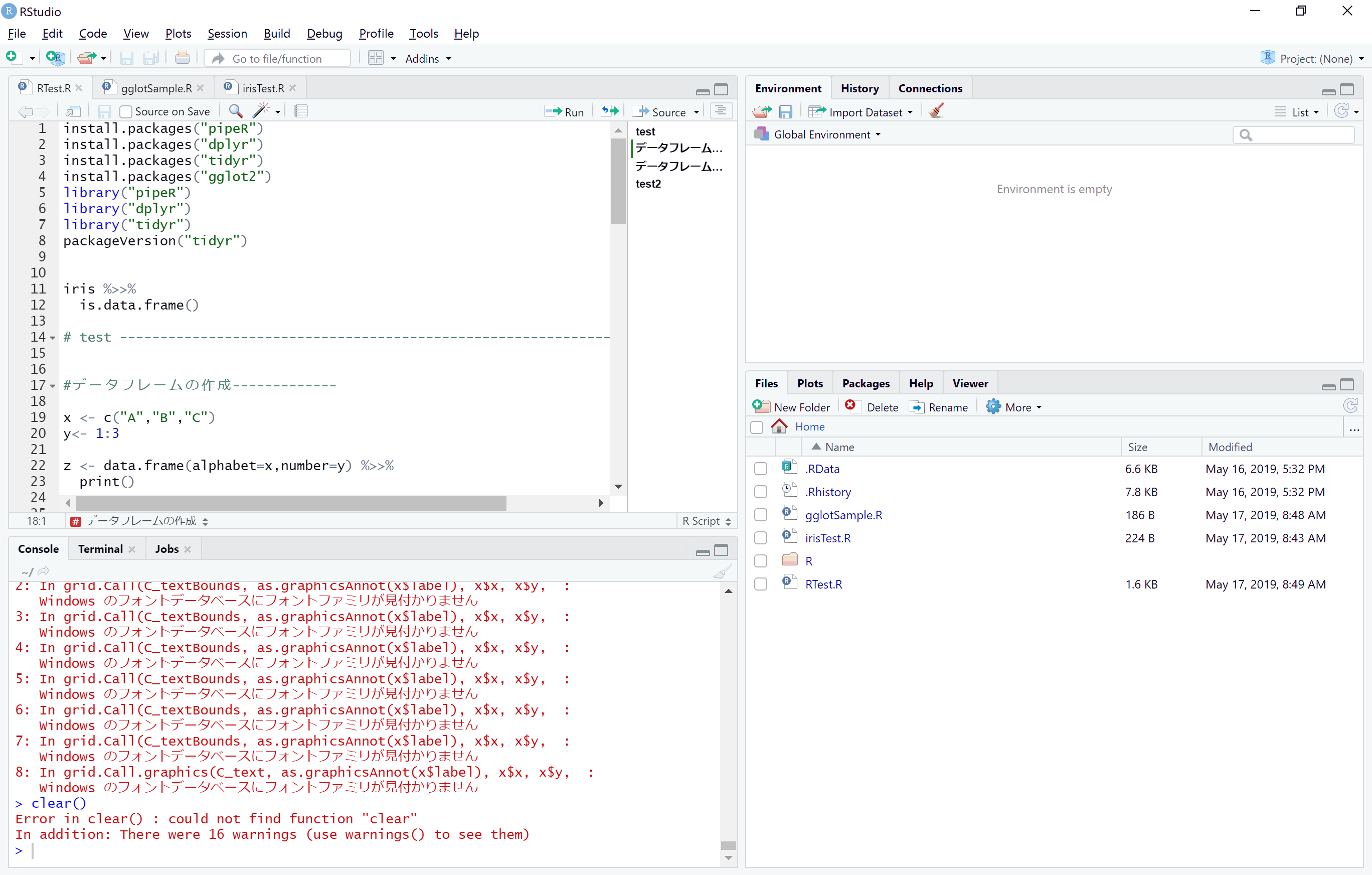Enable Source on Save
The height and width of the screenshot is (875, 1372).
click(x=126, y=111)
